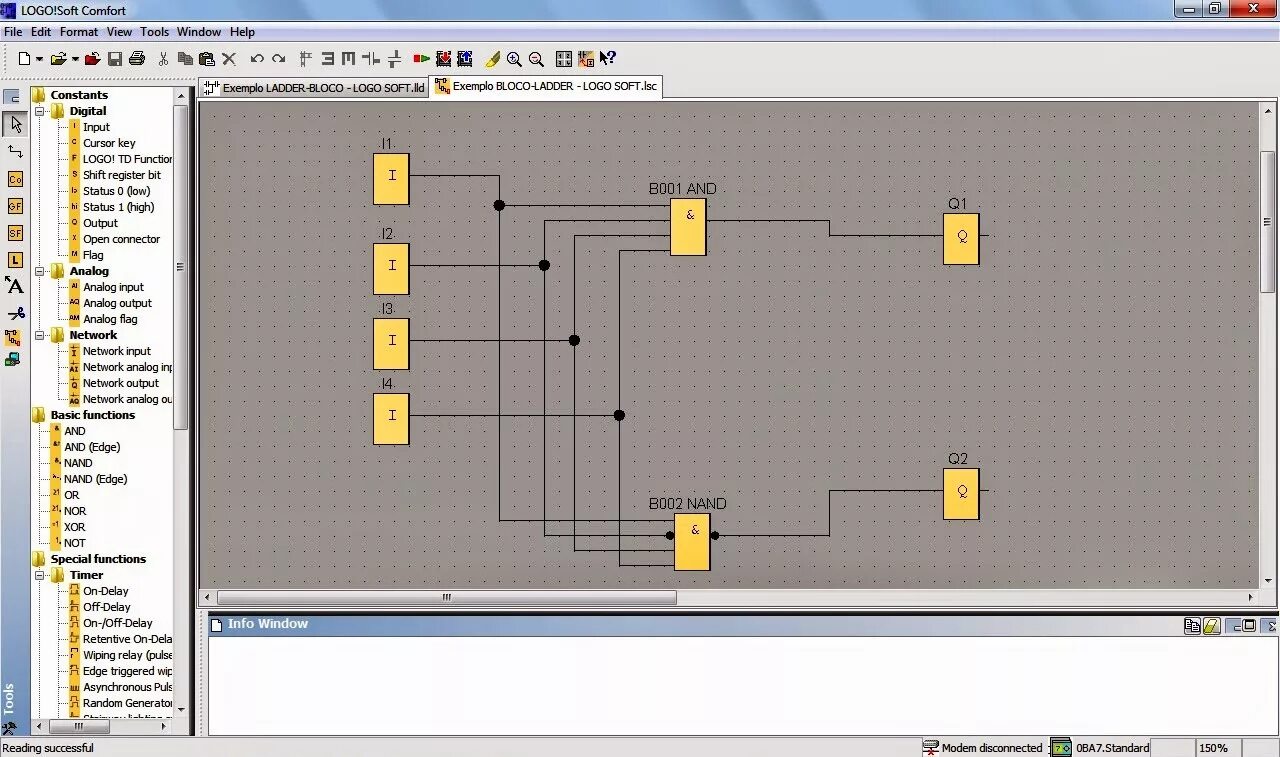Screen dimensions: 1280x757
Task: Open the Edit menu
Action: pyautogui.click(x=41, y=32)
